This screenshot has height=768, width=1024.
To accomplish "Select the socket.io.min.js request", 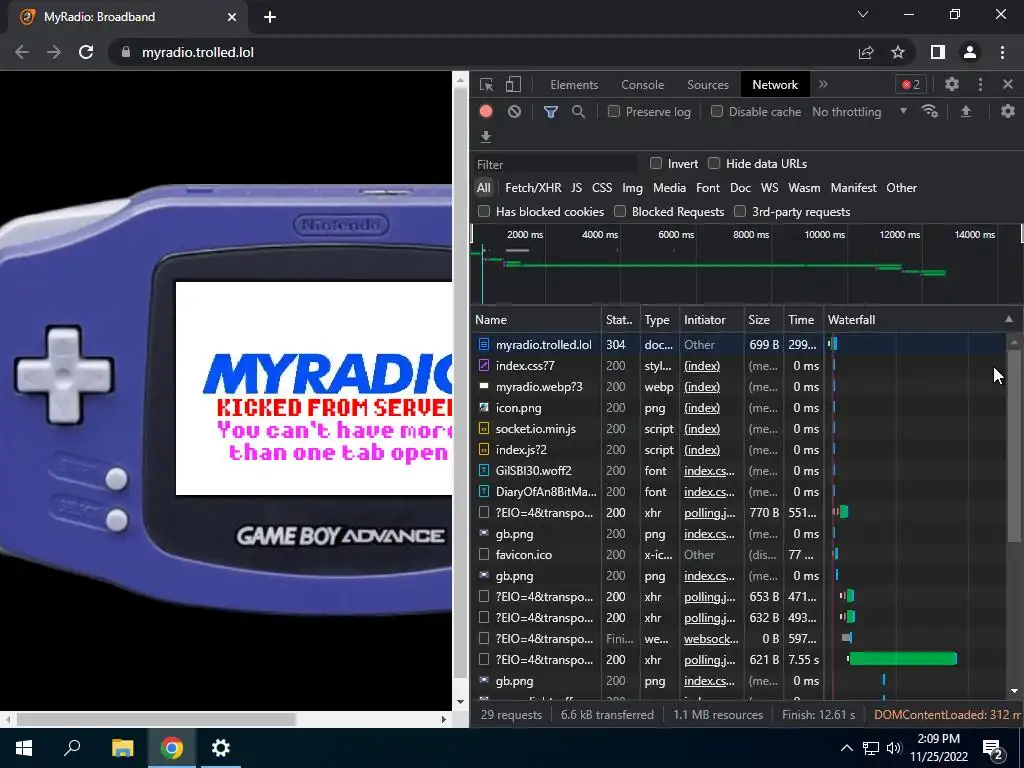I will coord(739,428).
